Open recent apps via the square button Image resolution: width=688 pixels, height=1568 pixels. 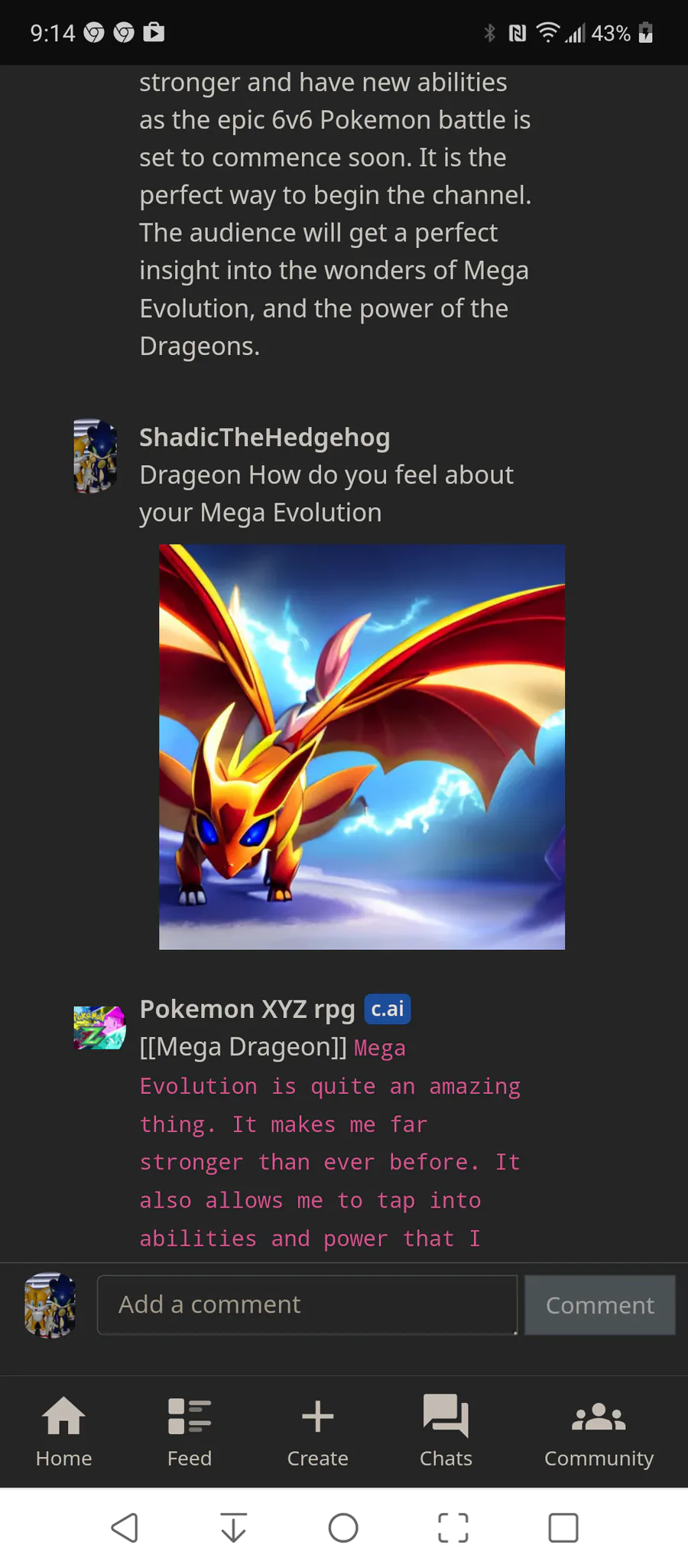(x=563, y=1528)
